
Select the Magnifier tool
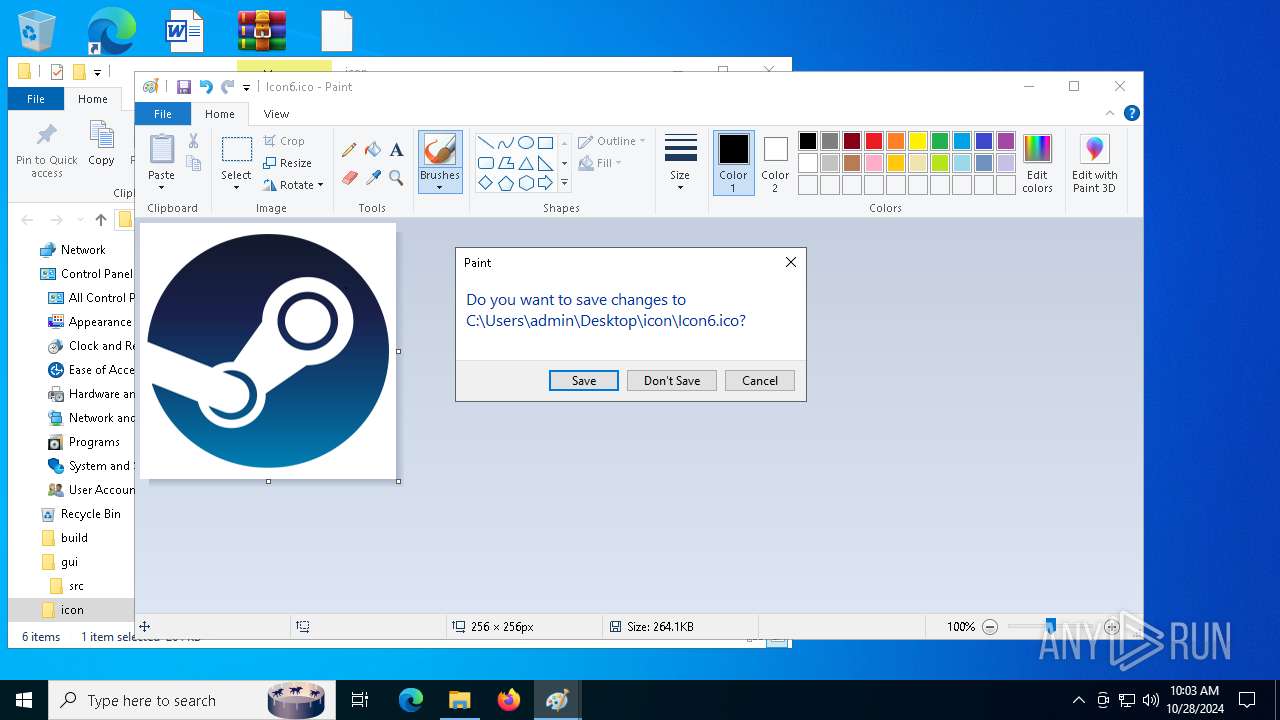[396, 178]
